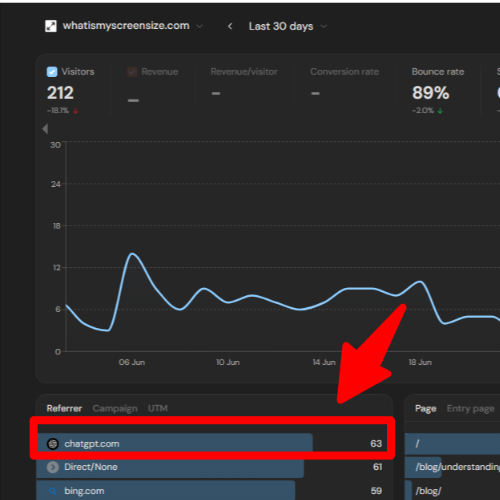Go to previous period with left chevron
The width and height of the screenshot is (500, 500).
(x=230, y=26)
